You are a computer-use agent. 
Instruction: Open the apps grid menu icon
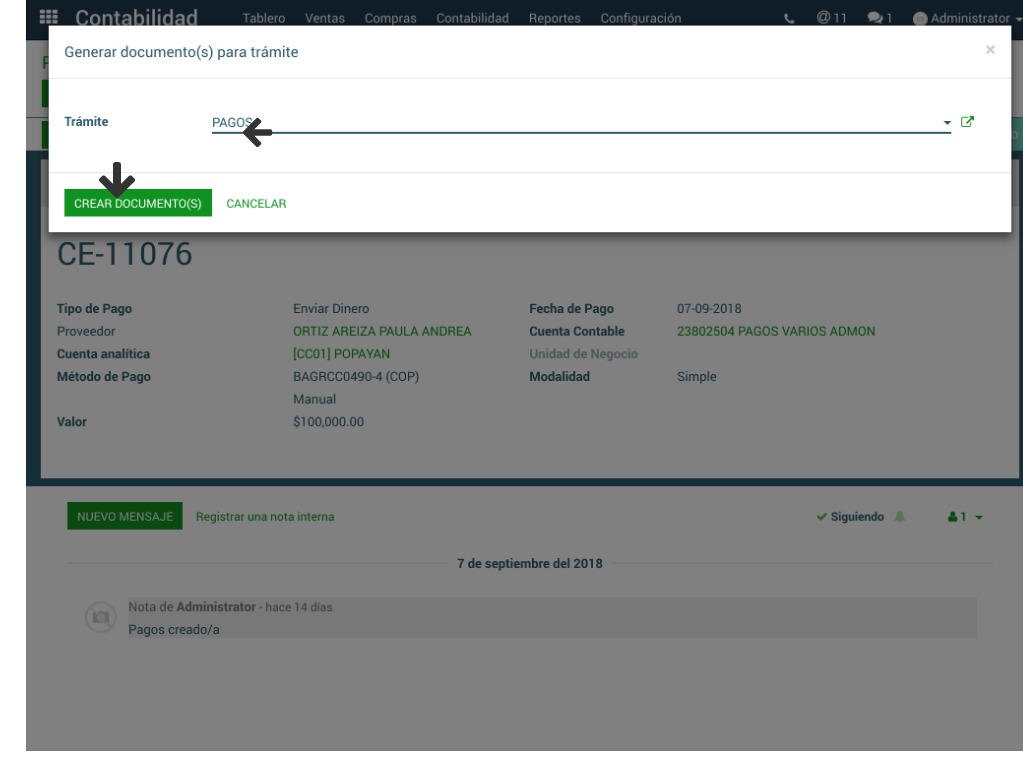pyautogui.click(x=48, y=17)
